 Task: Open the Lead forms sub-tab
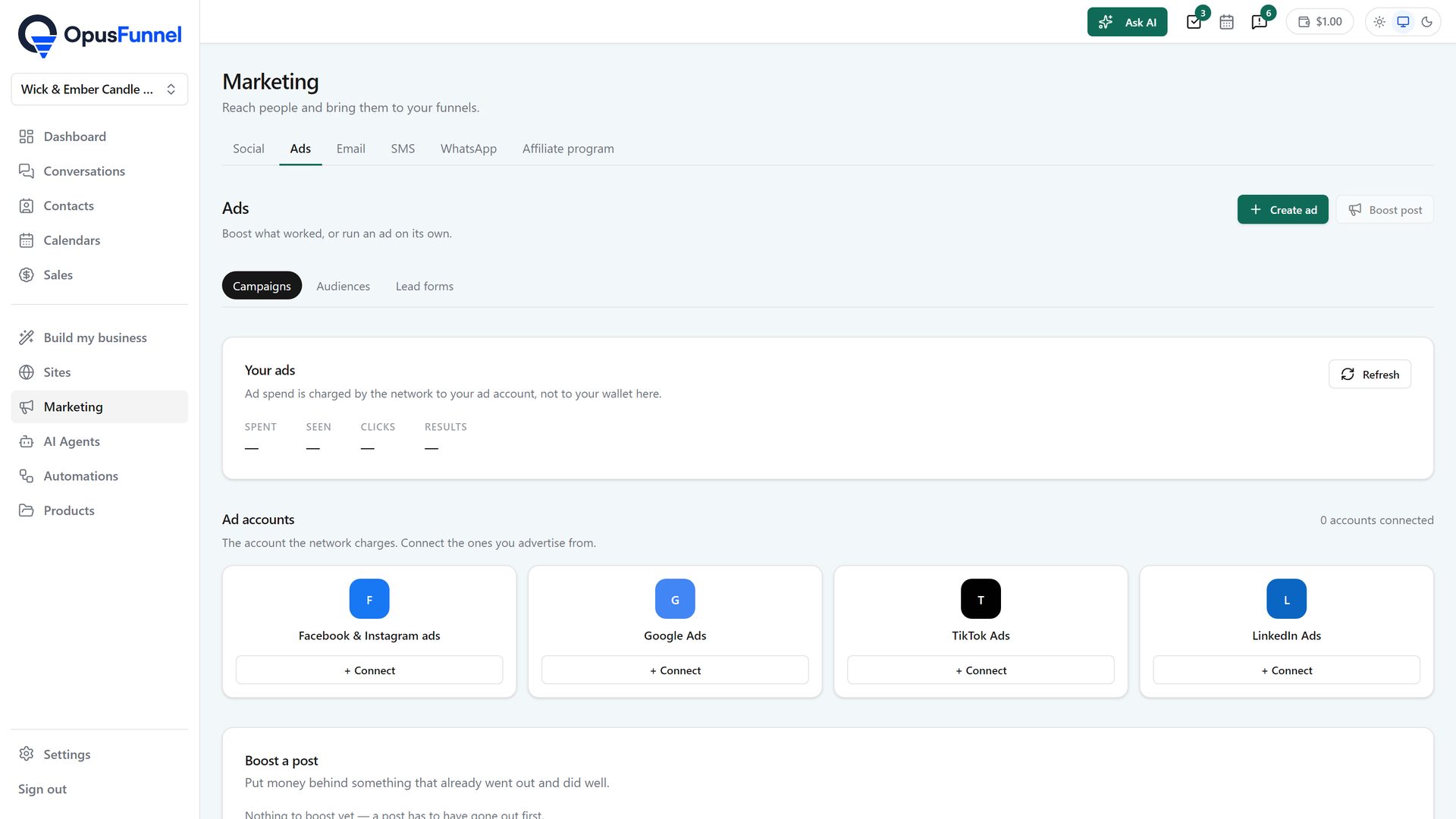pos(425,286)
